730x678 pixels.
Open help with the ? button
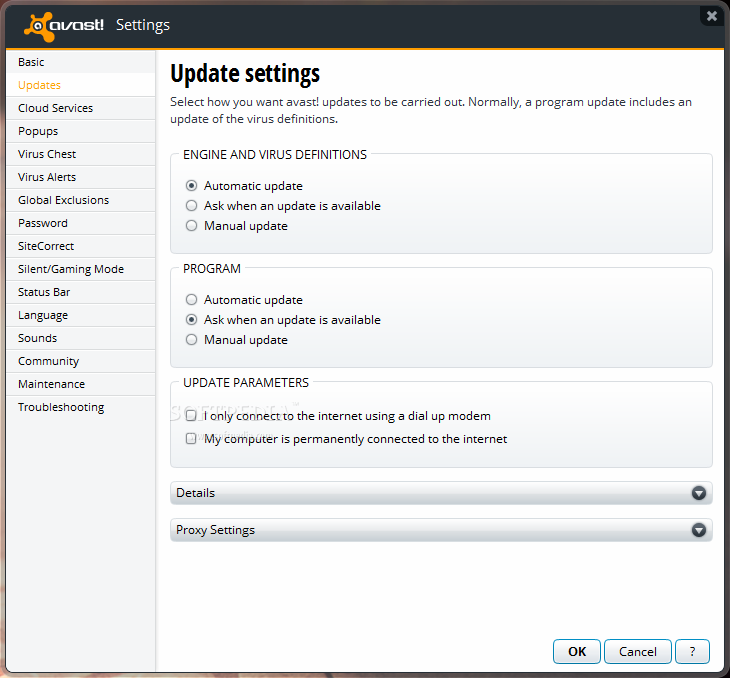click(692, 651)
